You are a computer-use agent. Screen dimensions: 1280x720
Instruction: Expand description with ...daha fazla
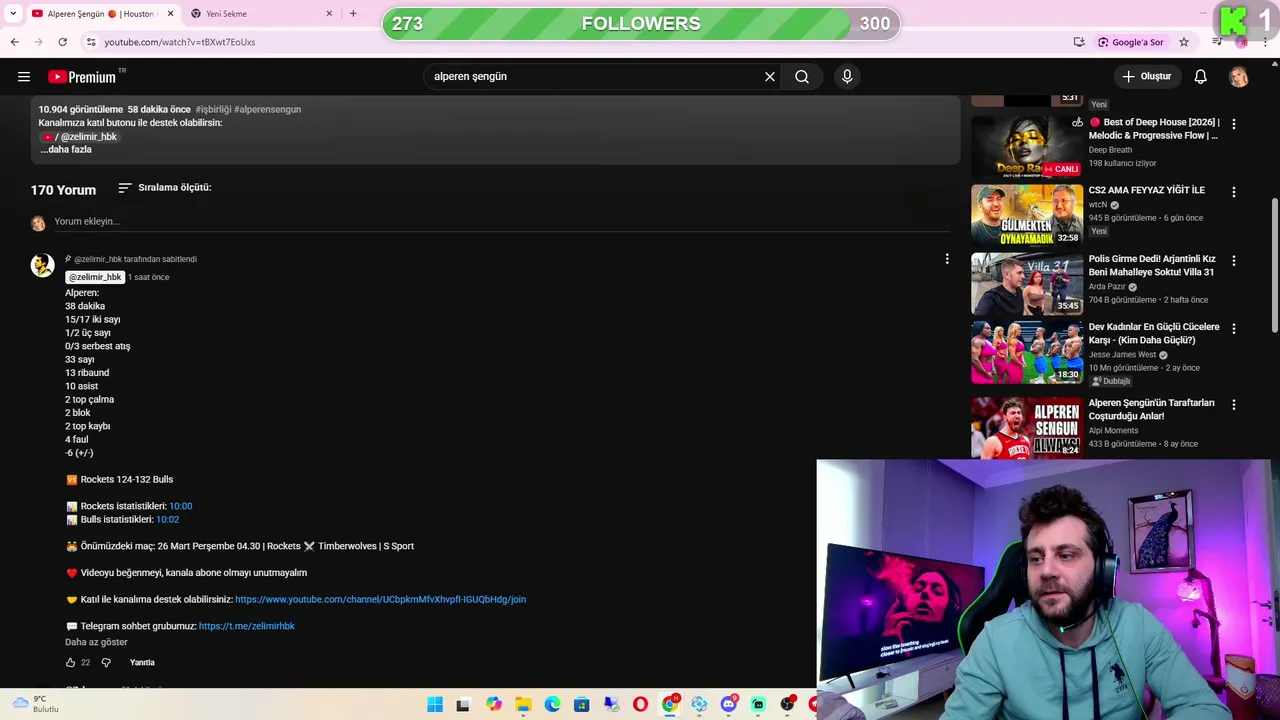pos(66,150)
